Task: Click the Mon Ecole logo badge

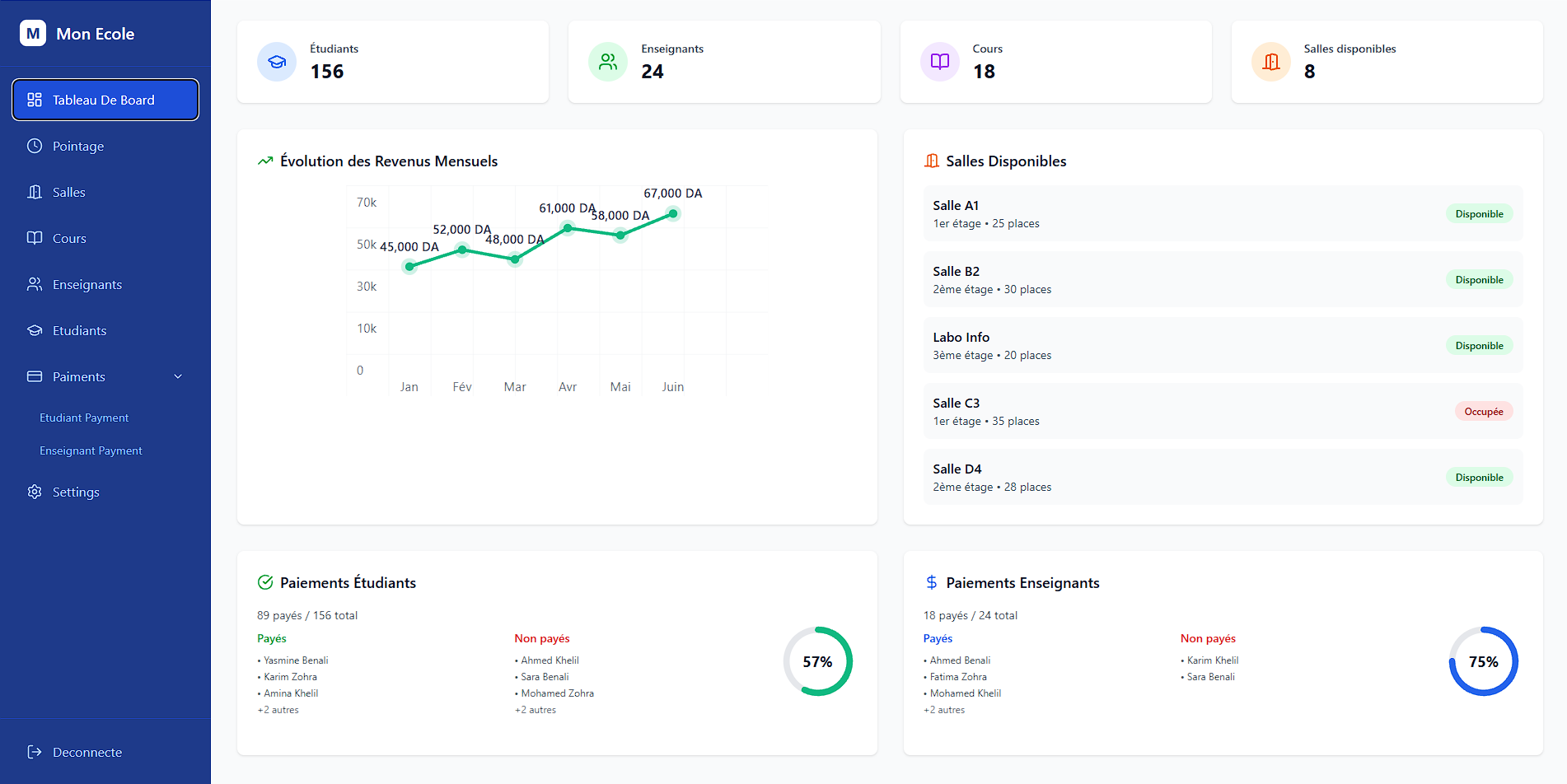Action: 33,34
